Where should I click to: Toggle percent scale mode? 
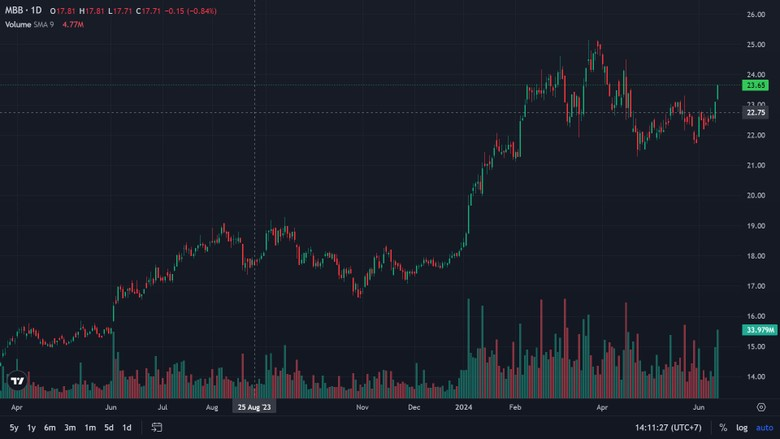tap(723, 428)
